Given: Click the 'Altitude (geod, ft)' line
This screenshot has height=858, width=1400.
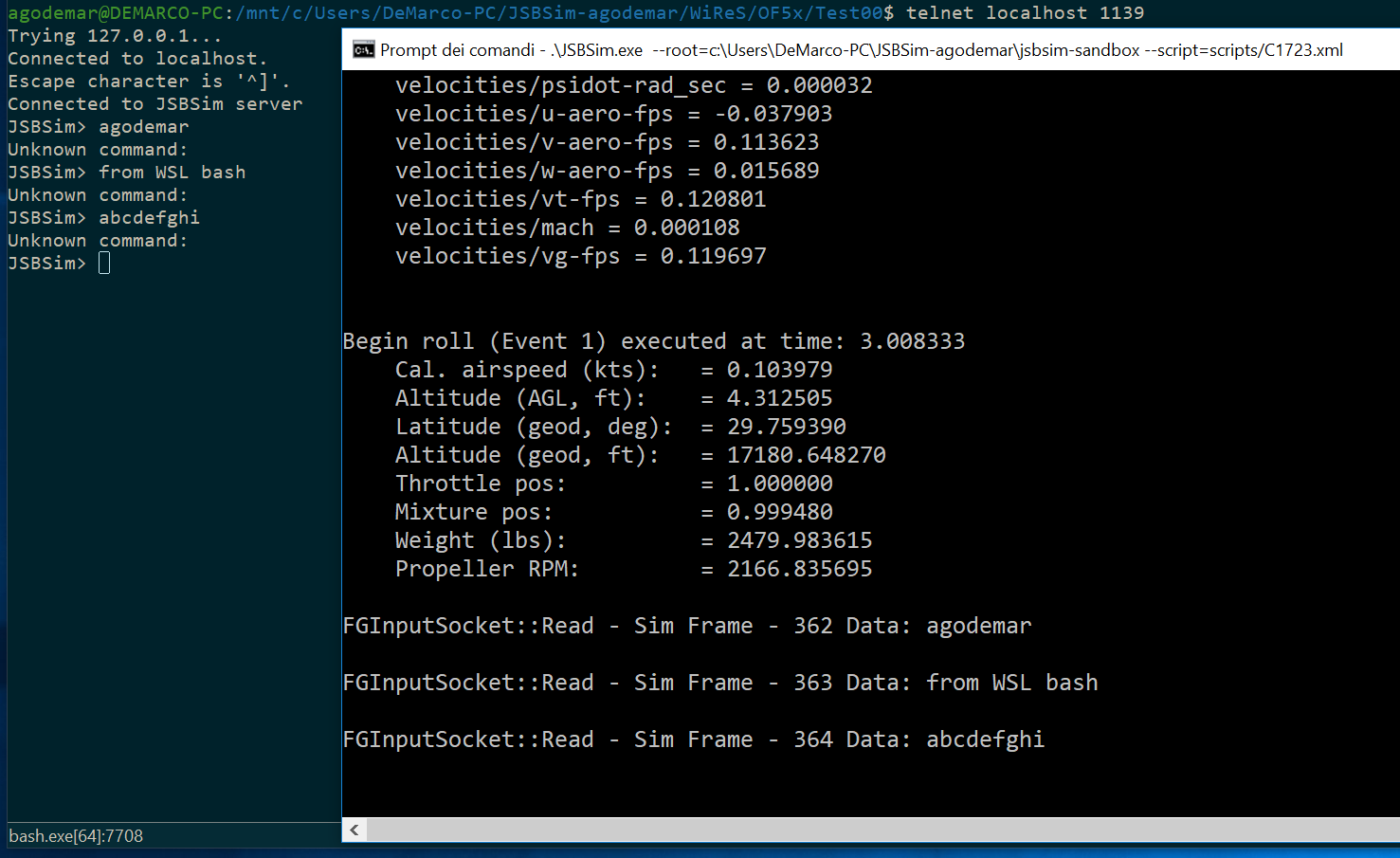Looking at the screenshot, I should tap(640, 455).
